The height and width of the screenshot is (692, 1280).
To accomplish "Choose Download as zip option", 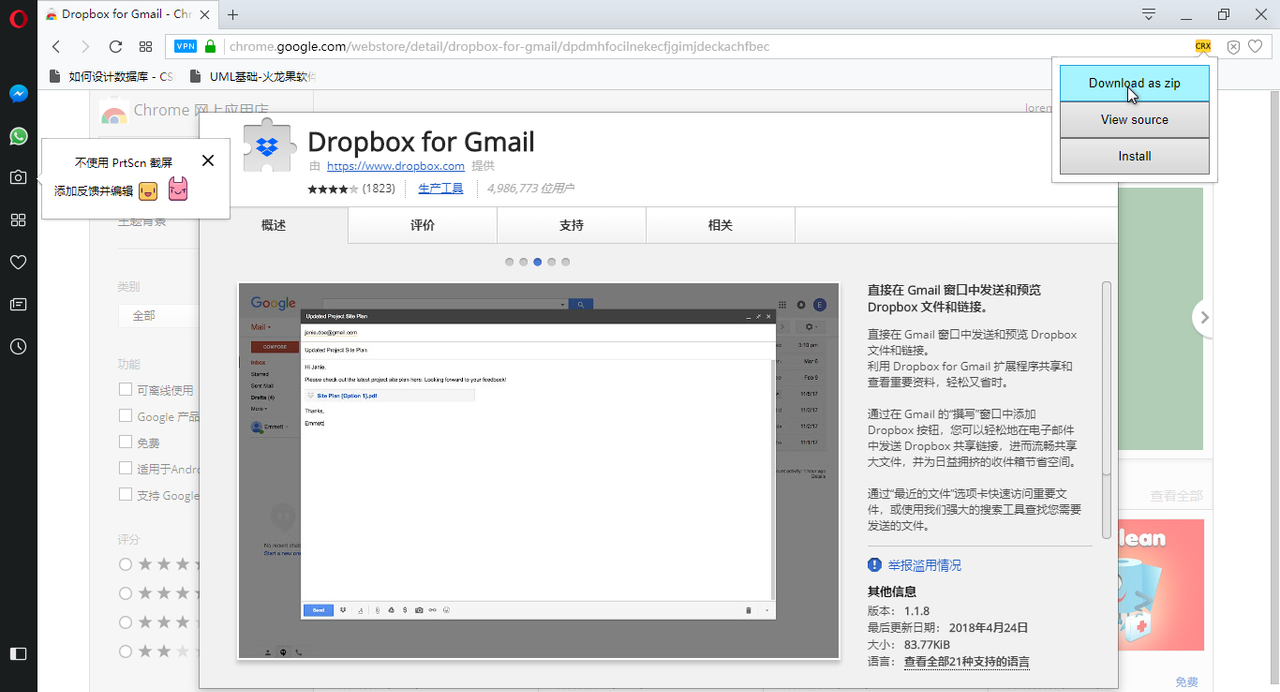I will pyautogui.click(x=1134, y=83).
